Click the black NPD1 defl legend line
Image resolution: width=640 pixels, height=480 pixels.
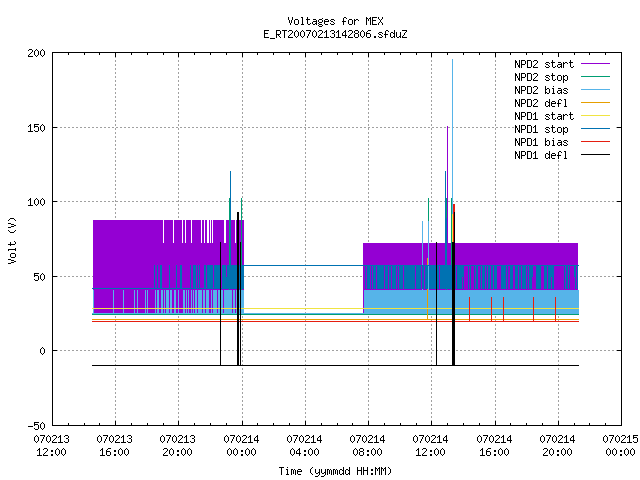[x=595, y=155]
